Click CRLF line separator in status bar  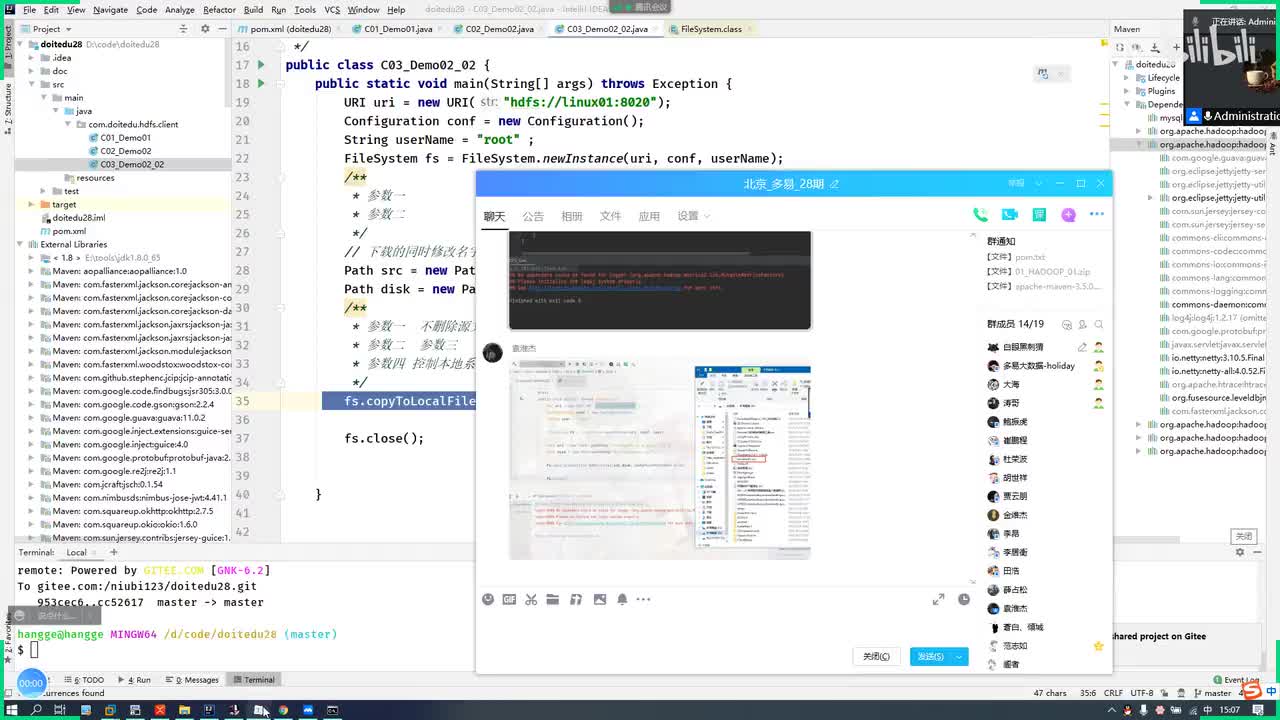(x=1112, y=693)
